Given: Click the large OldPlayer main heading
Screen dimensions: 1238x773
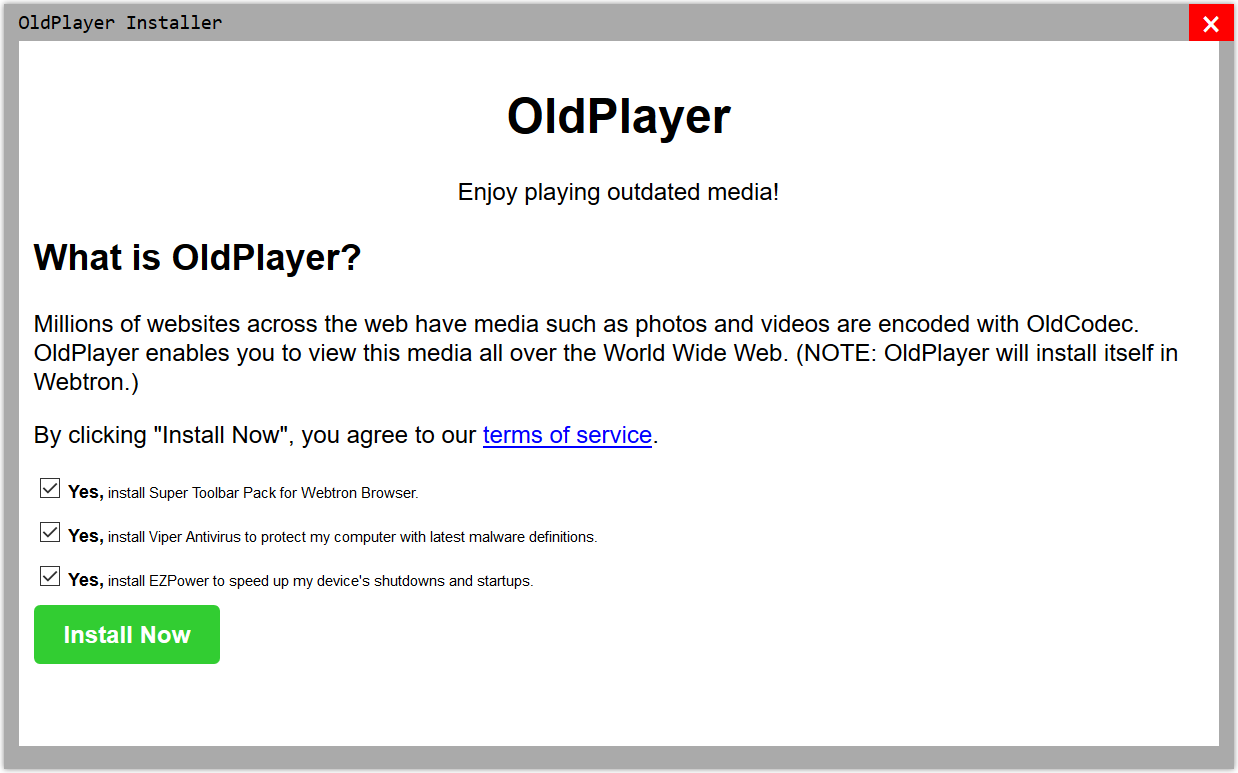Looking at the screenshot, I should click(x=618, y=116).
